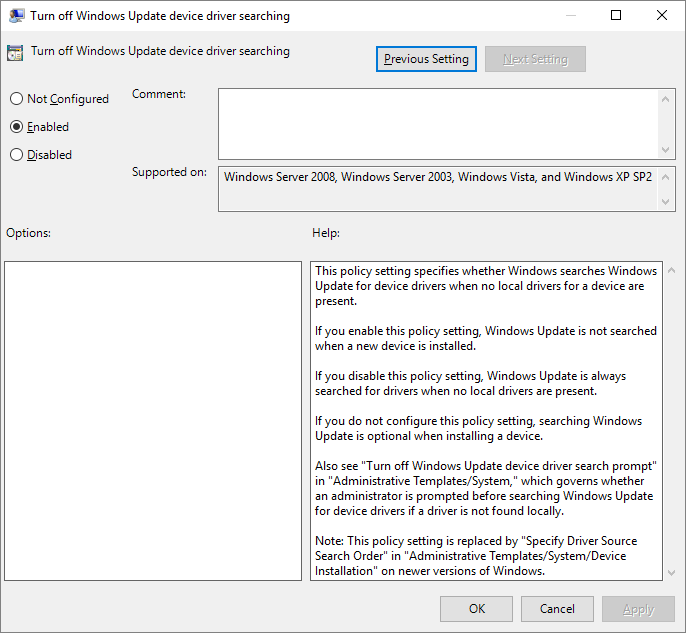Screen dimensions: 687x633
Task: Click the greyed-out Apply button
Action: (x=638, y=608)
